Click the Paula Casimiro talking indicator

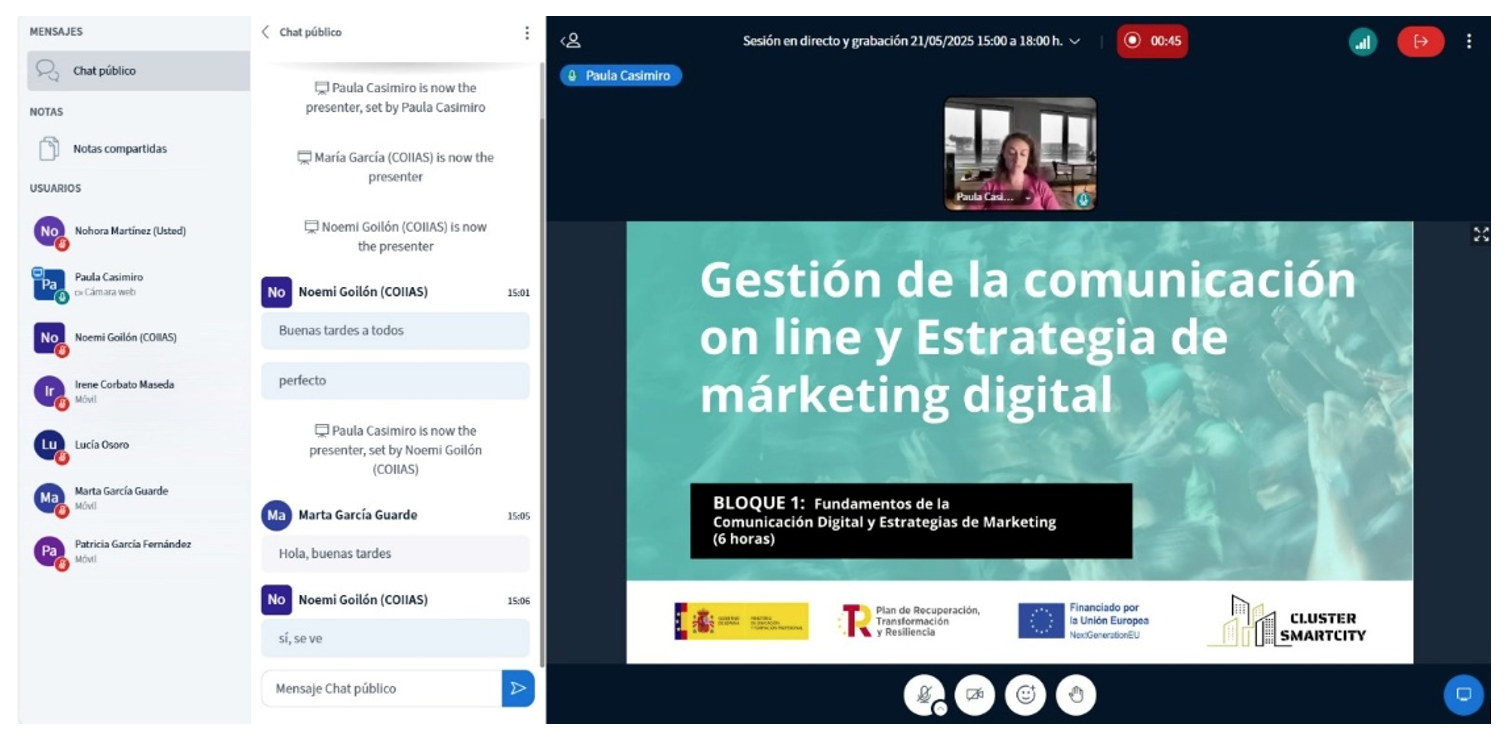(621, 76)
